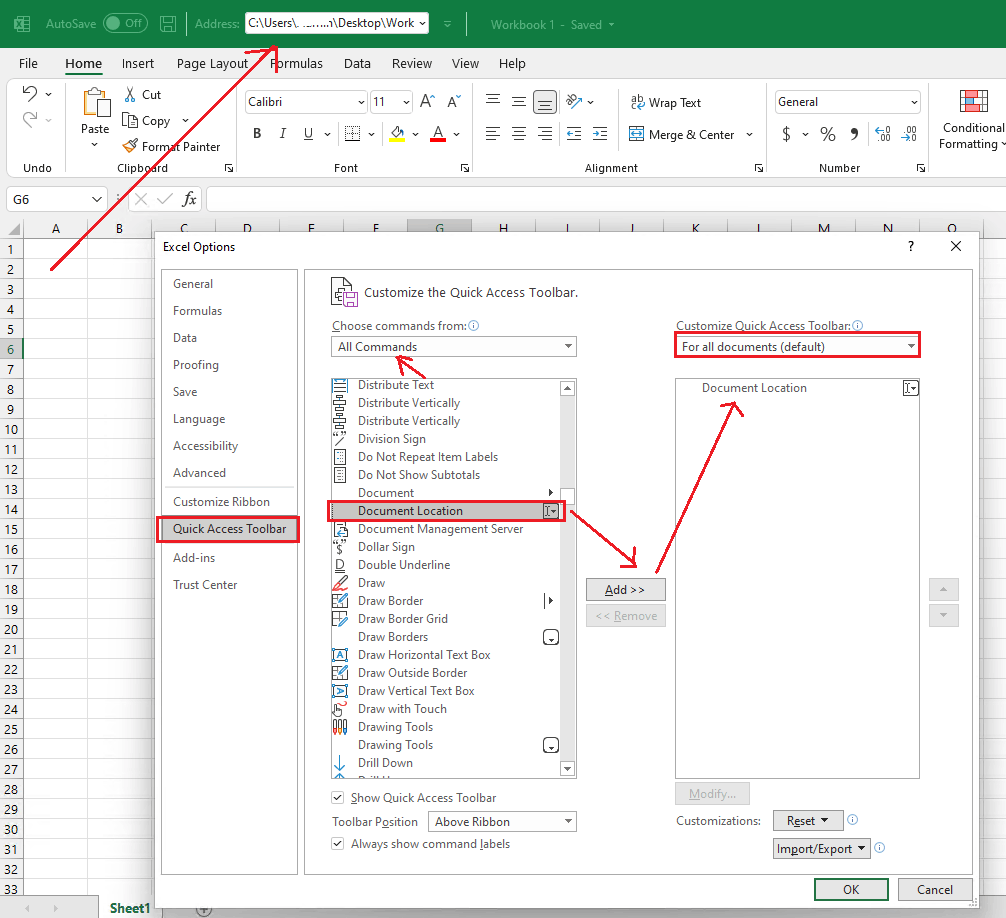Click the Format Painter brush icon
This screenshot has width=1006, height=918.
pyautogui.click(x=130, y=146)
